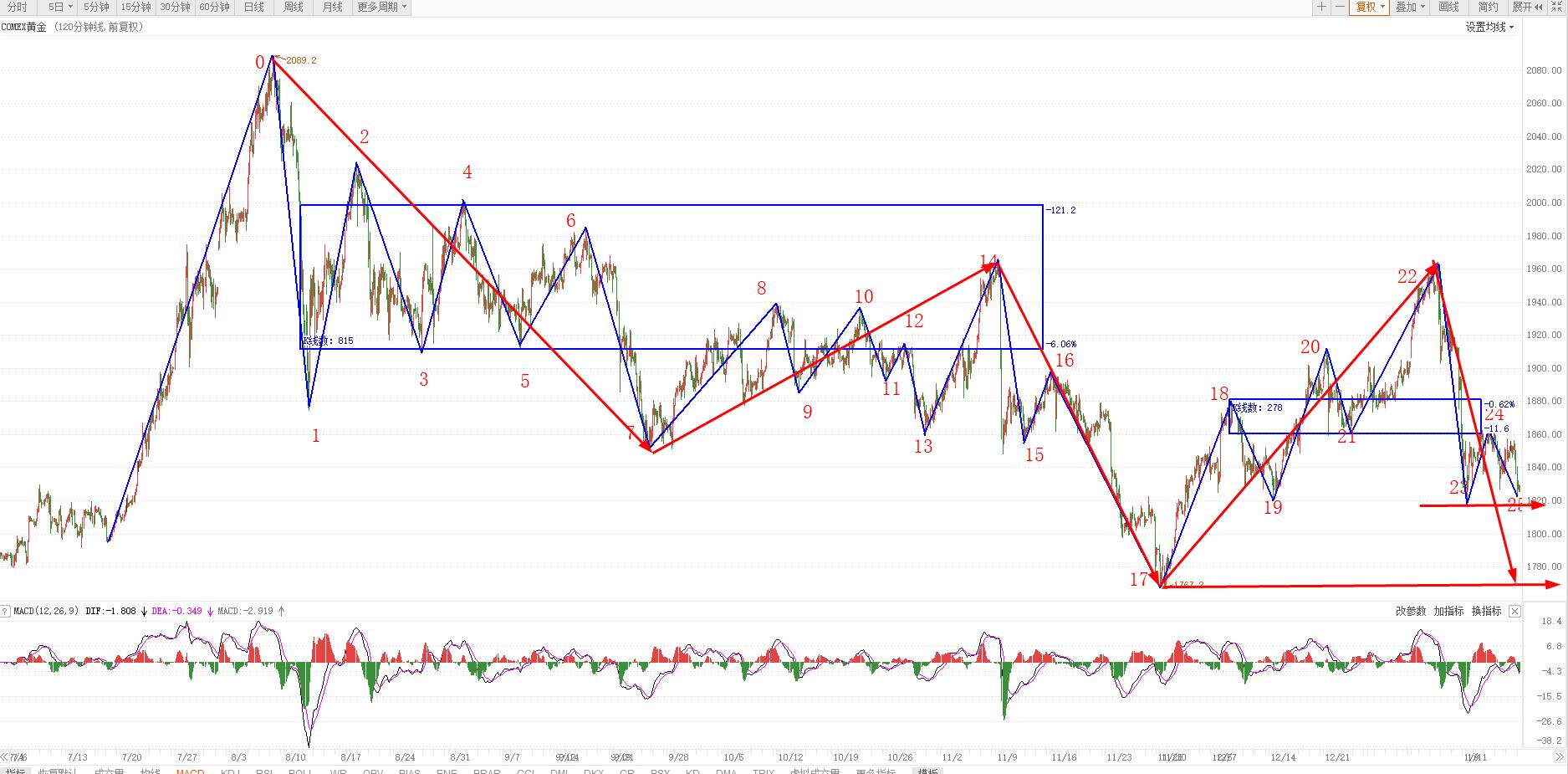This screenshot has width=1568, height=774.
Task: Open the 5日 period dropdown
Action: tap(59, 7)
